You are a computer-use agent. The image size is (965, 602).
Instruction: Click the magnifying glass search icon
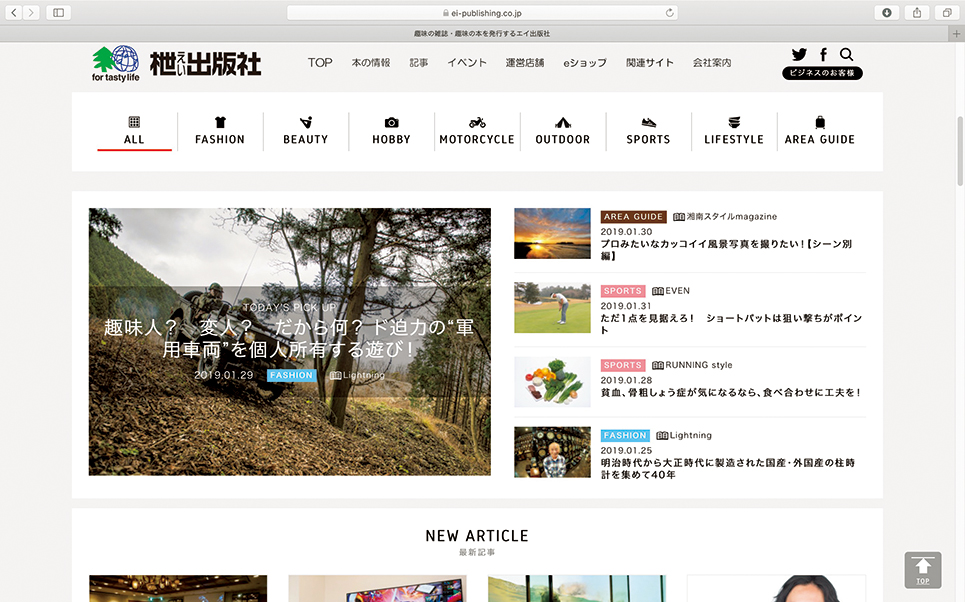coord(847,55)
